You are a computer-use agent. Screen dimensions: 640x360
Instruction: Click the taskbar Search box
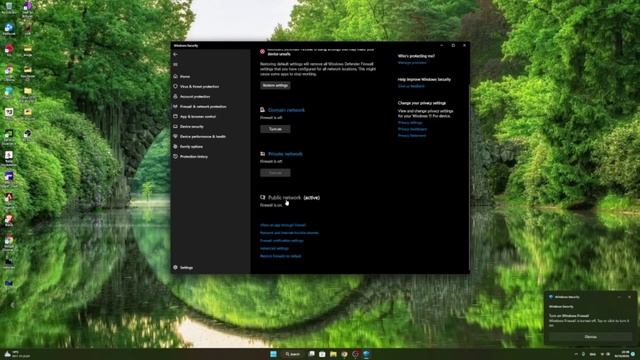[293, 354]
